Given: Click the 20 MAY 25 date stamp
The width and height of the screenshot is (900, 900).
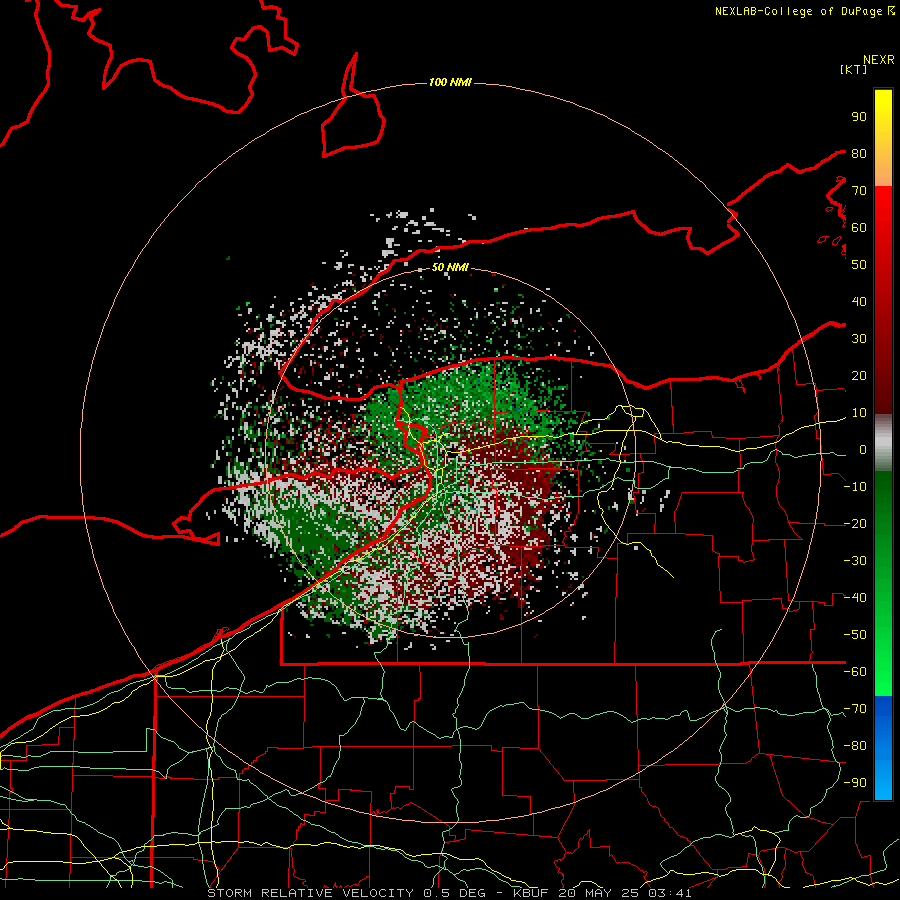Looking at the screenshot, I should click(x=598, y=893).
